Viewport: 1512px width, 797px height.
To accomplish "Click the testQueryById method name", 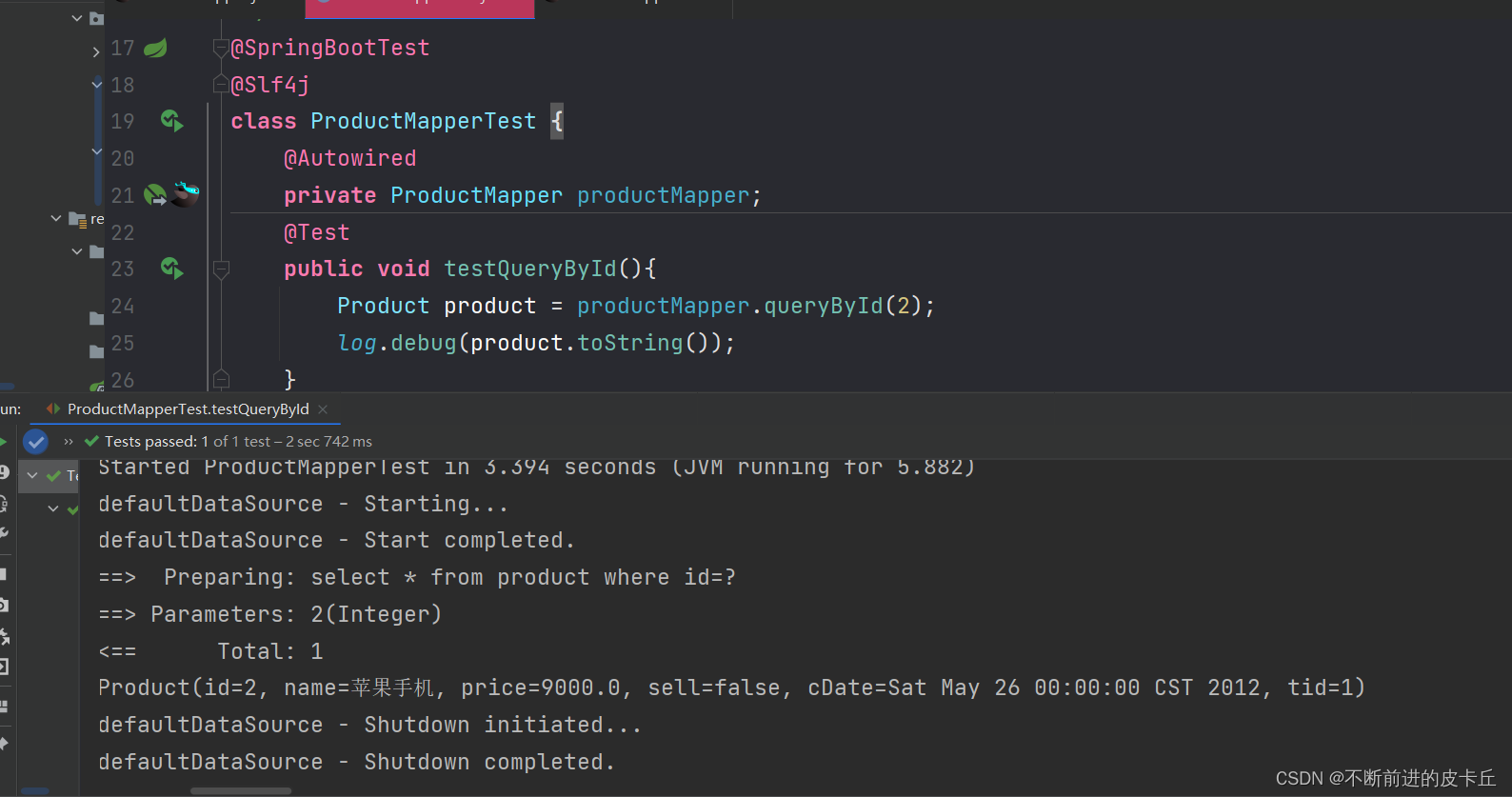I will point(530,269).
